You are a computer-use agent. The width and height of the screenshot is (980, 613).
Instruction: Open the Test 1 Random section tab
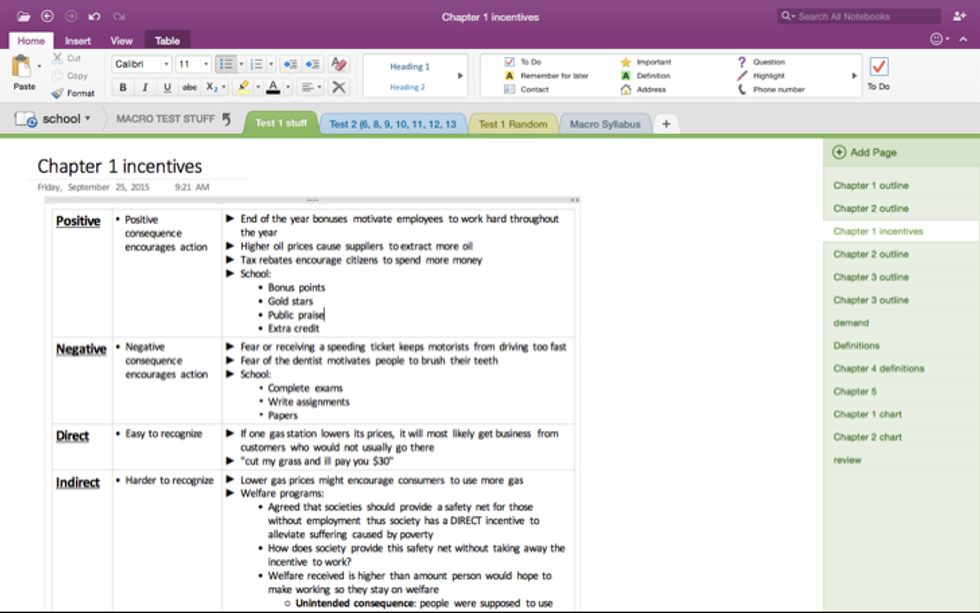512,123
